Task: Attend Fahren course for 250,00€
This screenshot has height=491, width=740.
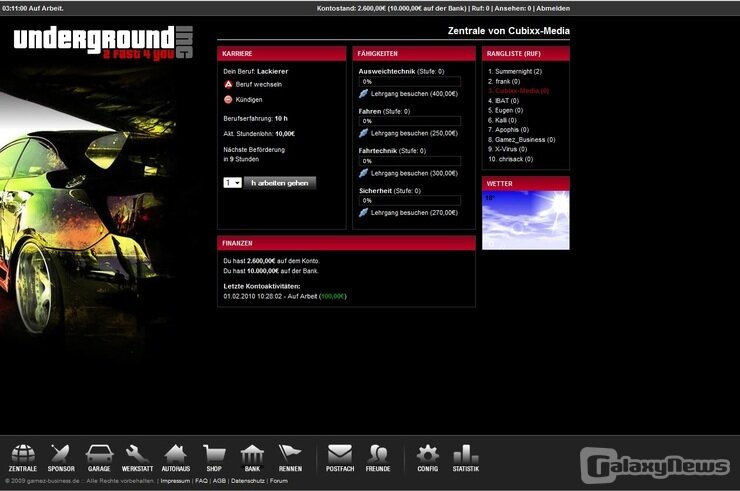Action: [x=414, y=134]
